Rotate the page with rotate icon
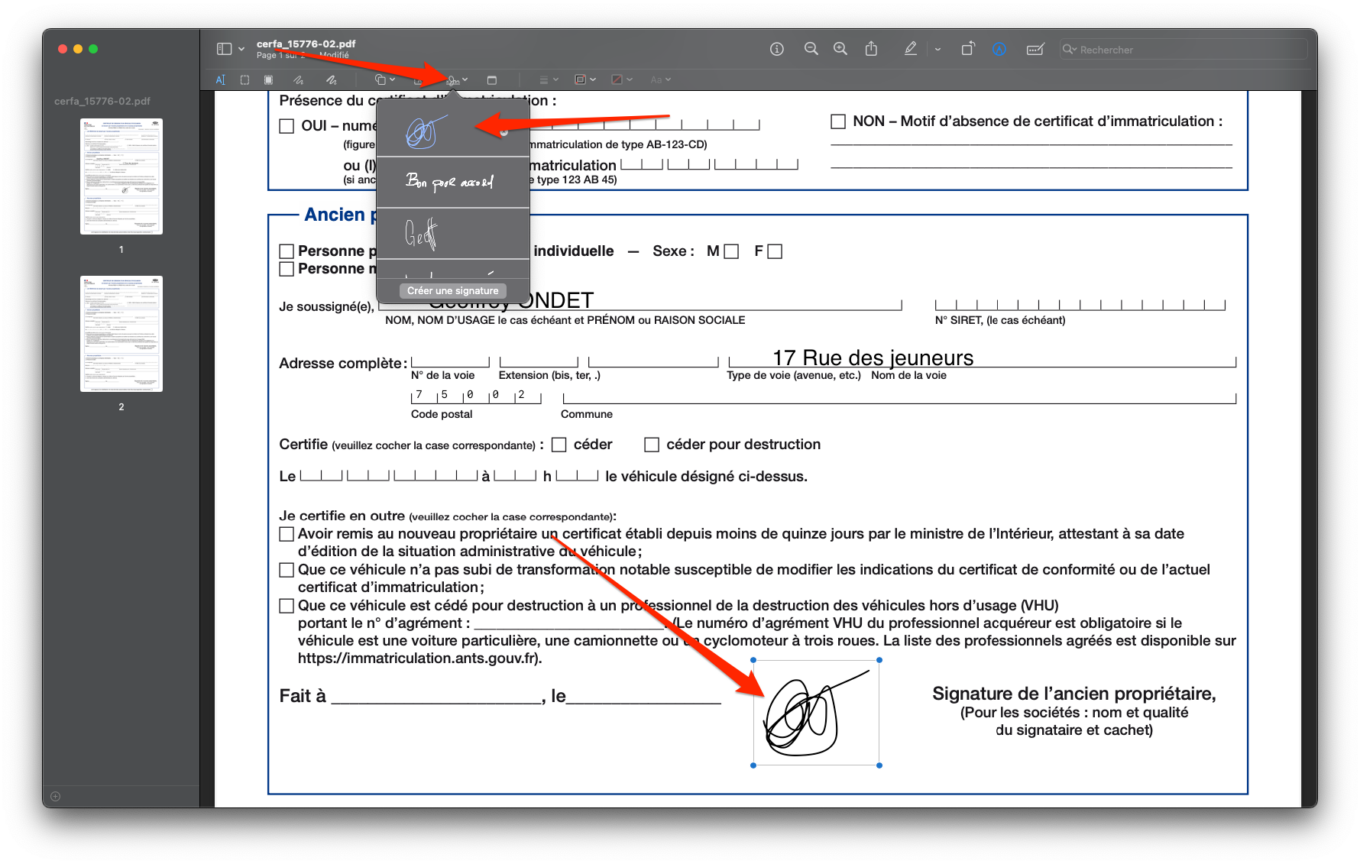 tap(968, 49)
